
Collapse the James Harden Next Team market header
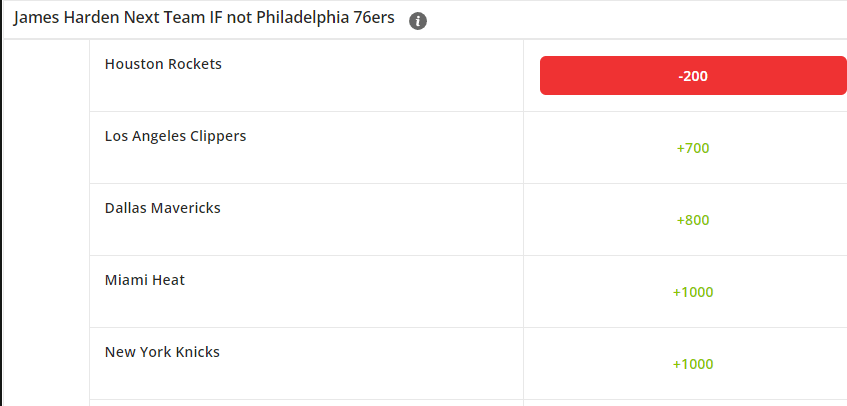(x=204, y=18)
